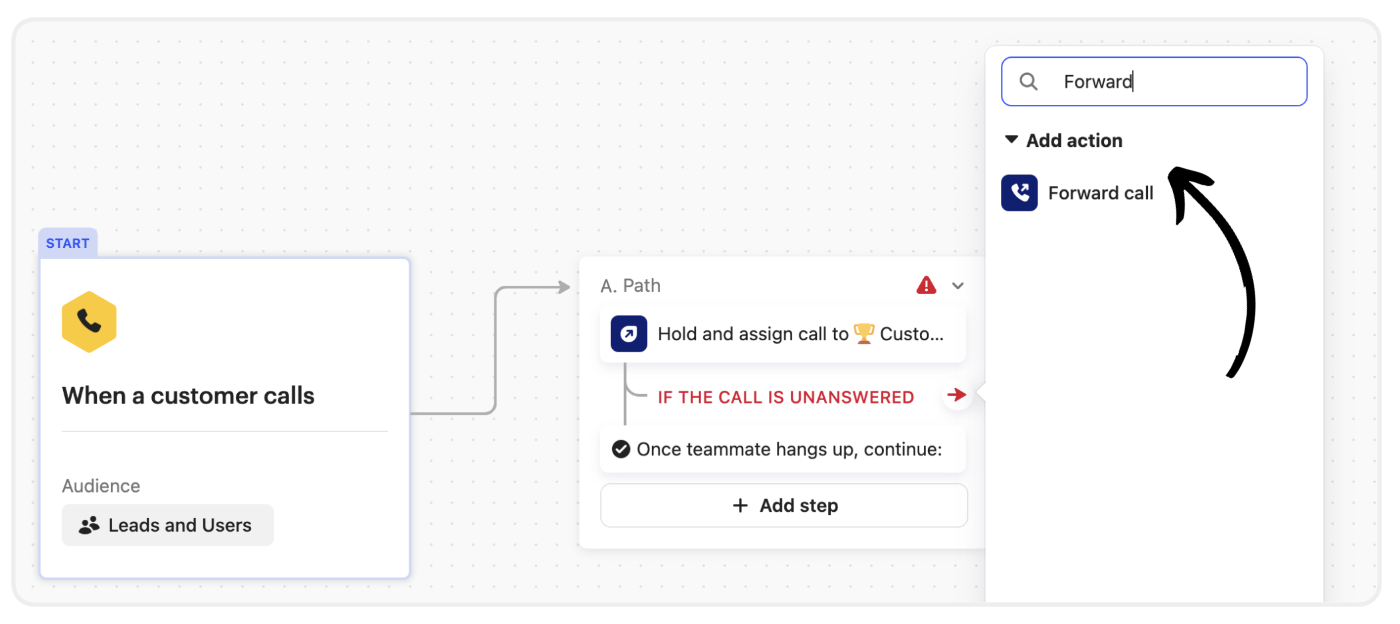Click the Hold and assign call icon
This screenshot has width=1400, height=624.
click(x=629, y=334)
